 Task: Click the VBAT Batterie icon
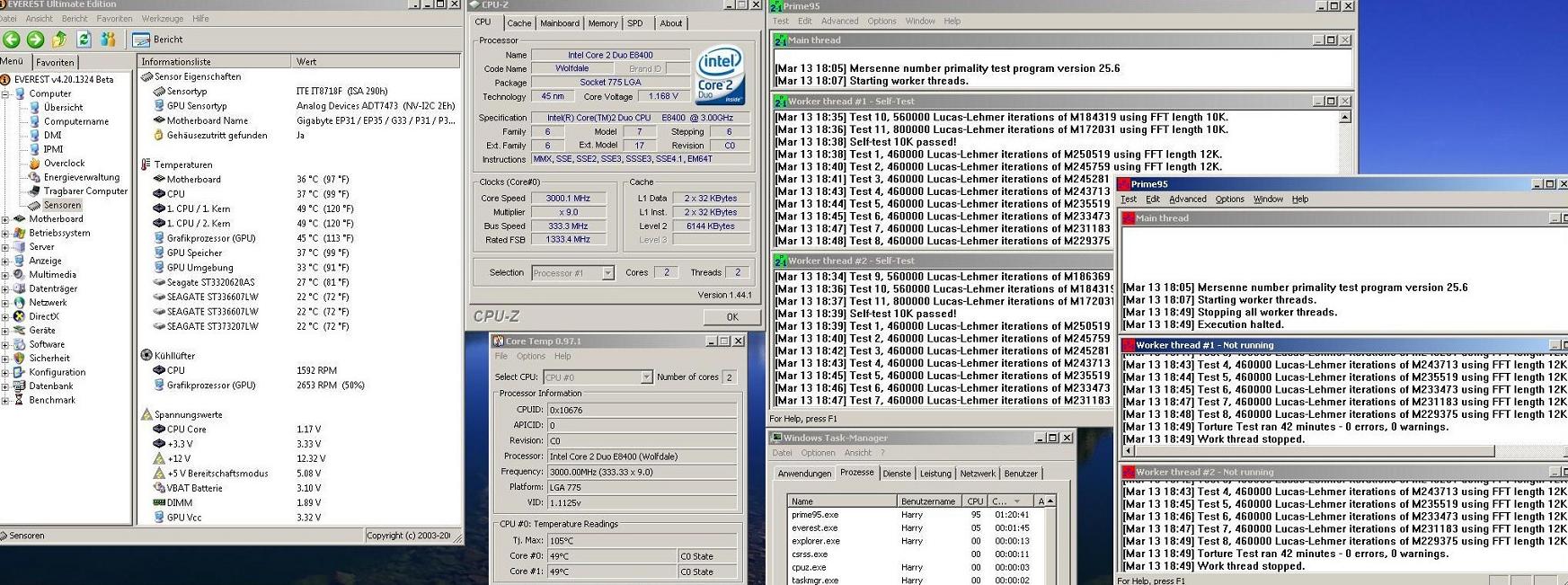159,488
